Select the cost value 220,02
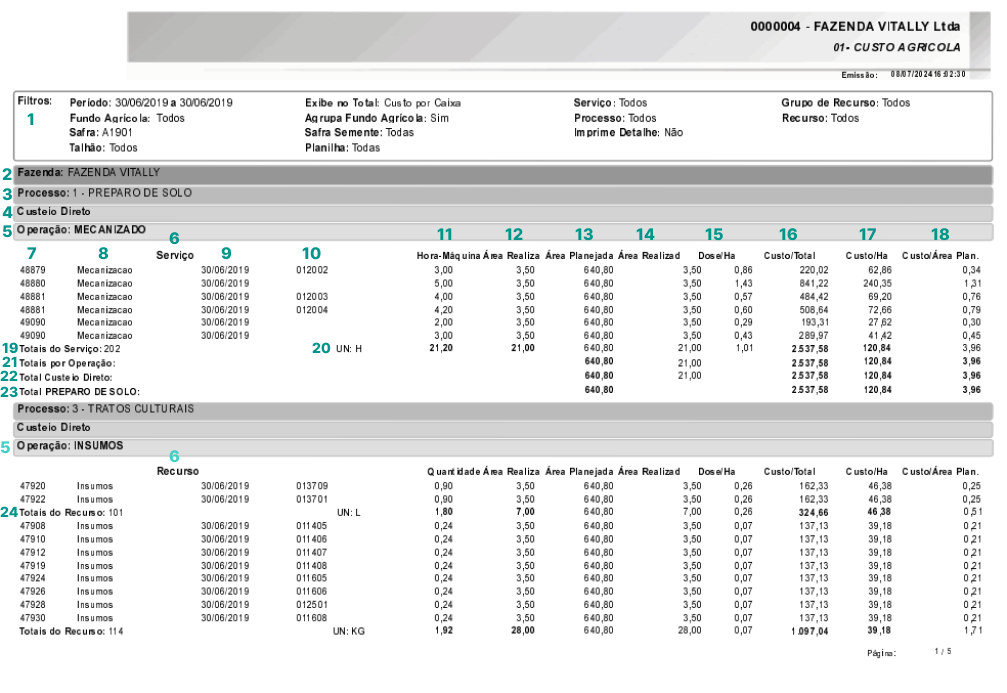Image resolution: width=1007 pixels, height=693 pixels. tap(814, 270)
